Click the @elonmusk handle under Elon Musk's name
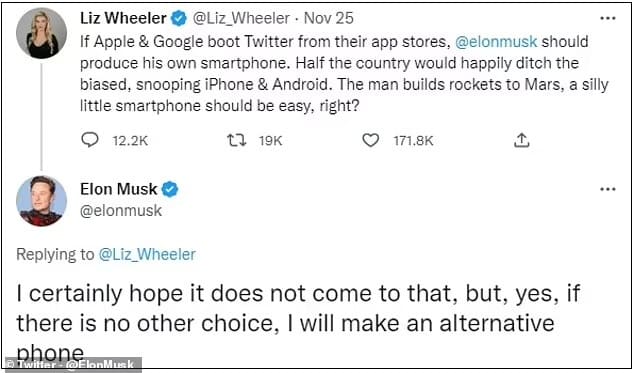Screen dimensions: 634x373 click(x=121, y=211)
